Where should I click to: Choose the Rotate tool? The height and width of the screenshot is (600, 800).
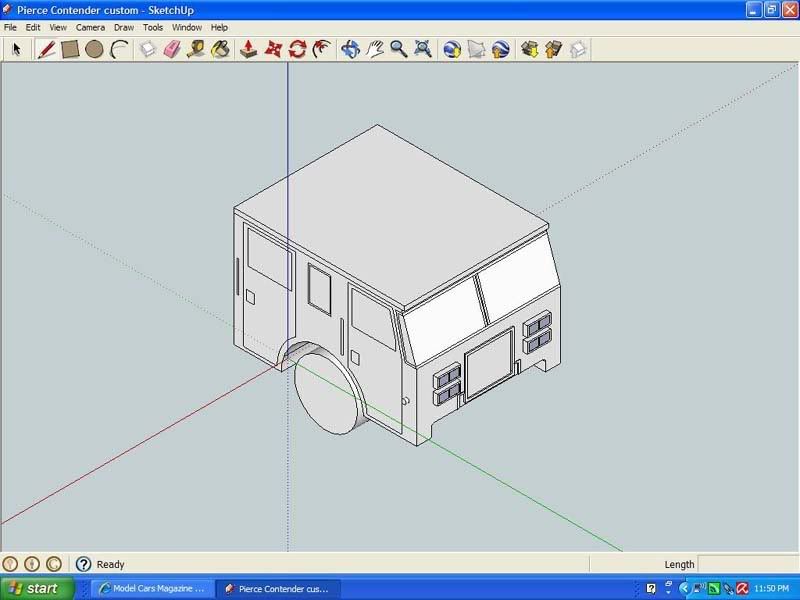tap(297, 49)
